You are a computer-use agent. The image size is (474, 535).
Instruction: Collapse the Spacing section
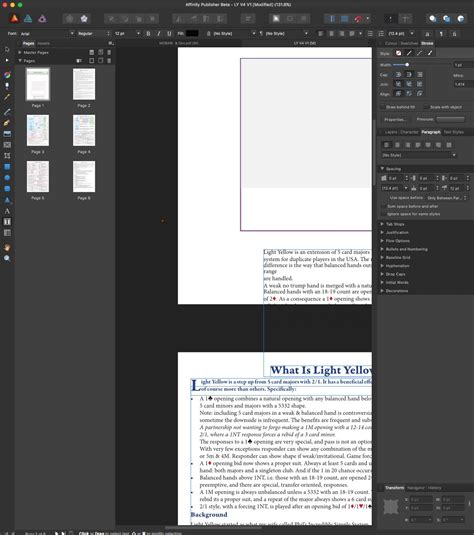pos(382,169)
